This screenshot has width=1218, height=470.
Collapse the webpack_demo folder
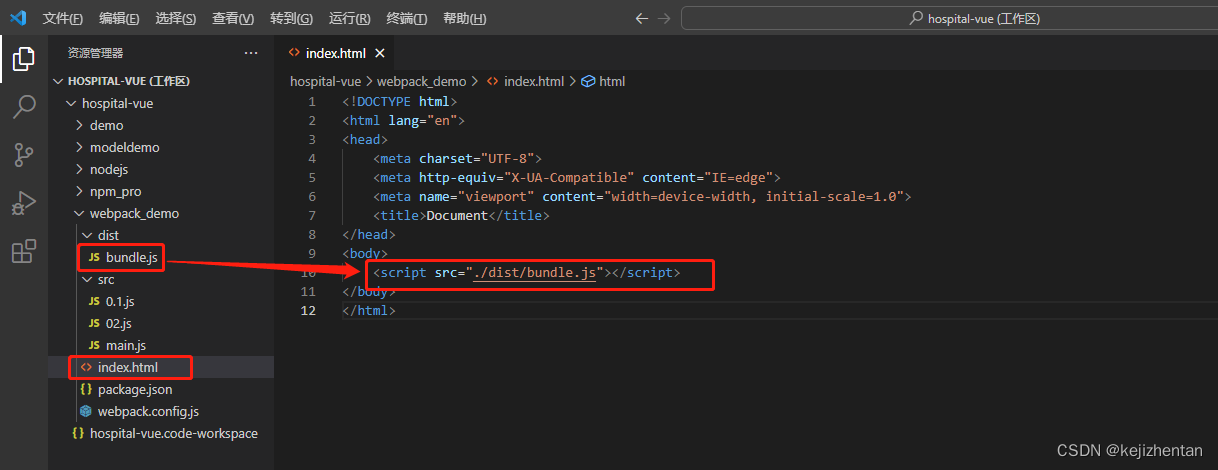[161, 213]
